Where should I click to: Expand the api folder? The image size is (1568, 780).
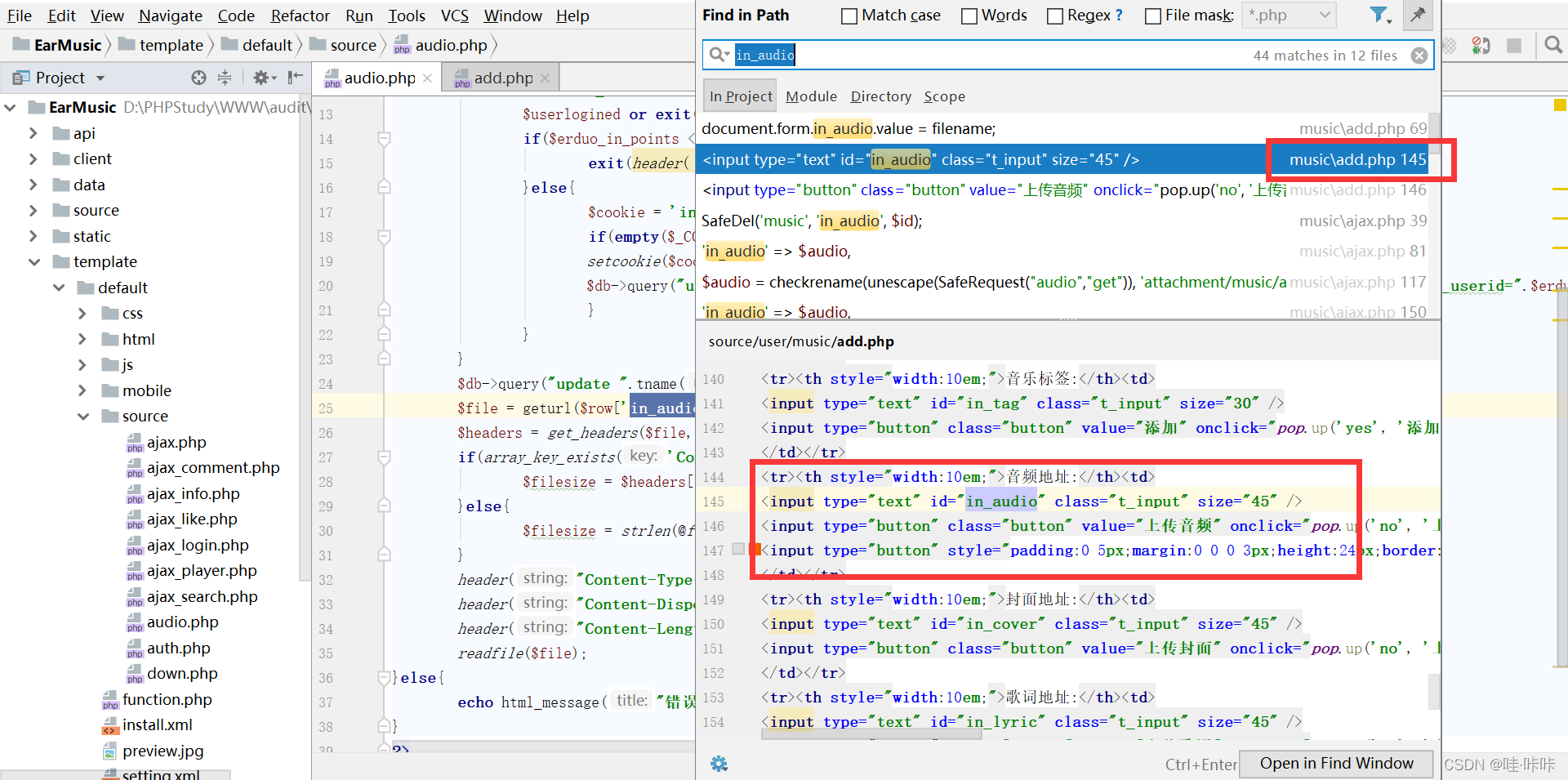[x=33, y=133]
